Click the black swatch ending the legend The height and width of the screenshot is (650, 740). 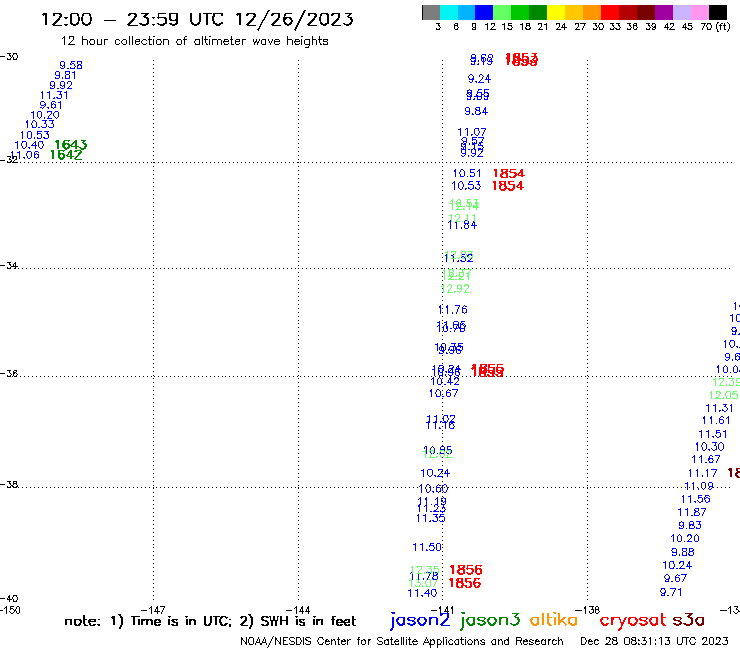pyautogui.click(x=717, y=12)
